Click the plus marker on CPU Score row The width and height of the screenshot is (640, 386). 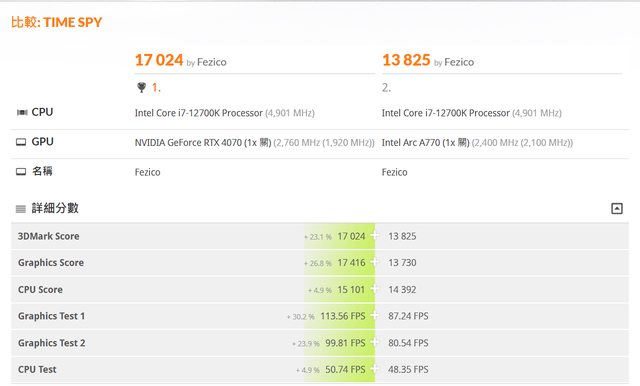(374, 289)
